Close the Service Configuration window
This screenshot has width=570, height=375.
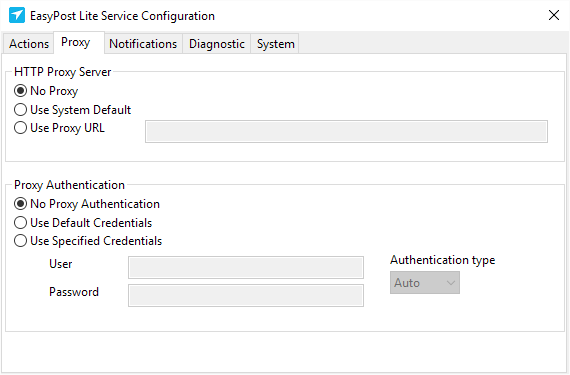click(554, 15)
